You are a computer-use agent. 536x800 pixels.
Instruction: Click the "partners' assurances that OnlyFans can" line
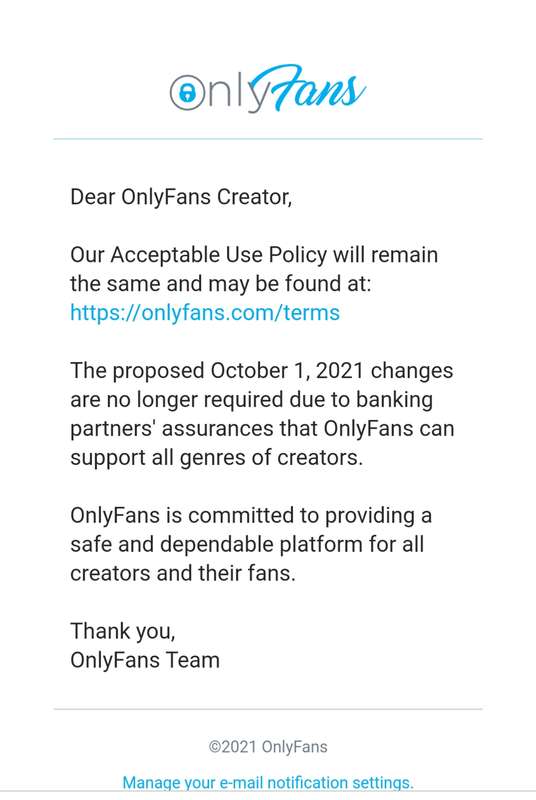click(262, 429)
